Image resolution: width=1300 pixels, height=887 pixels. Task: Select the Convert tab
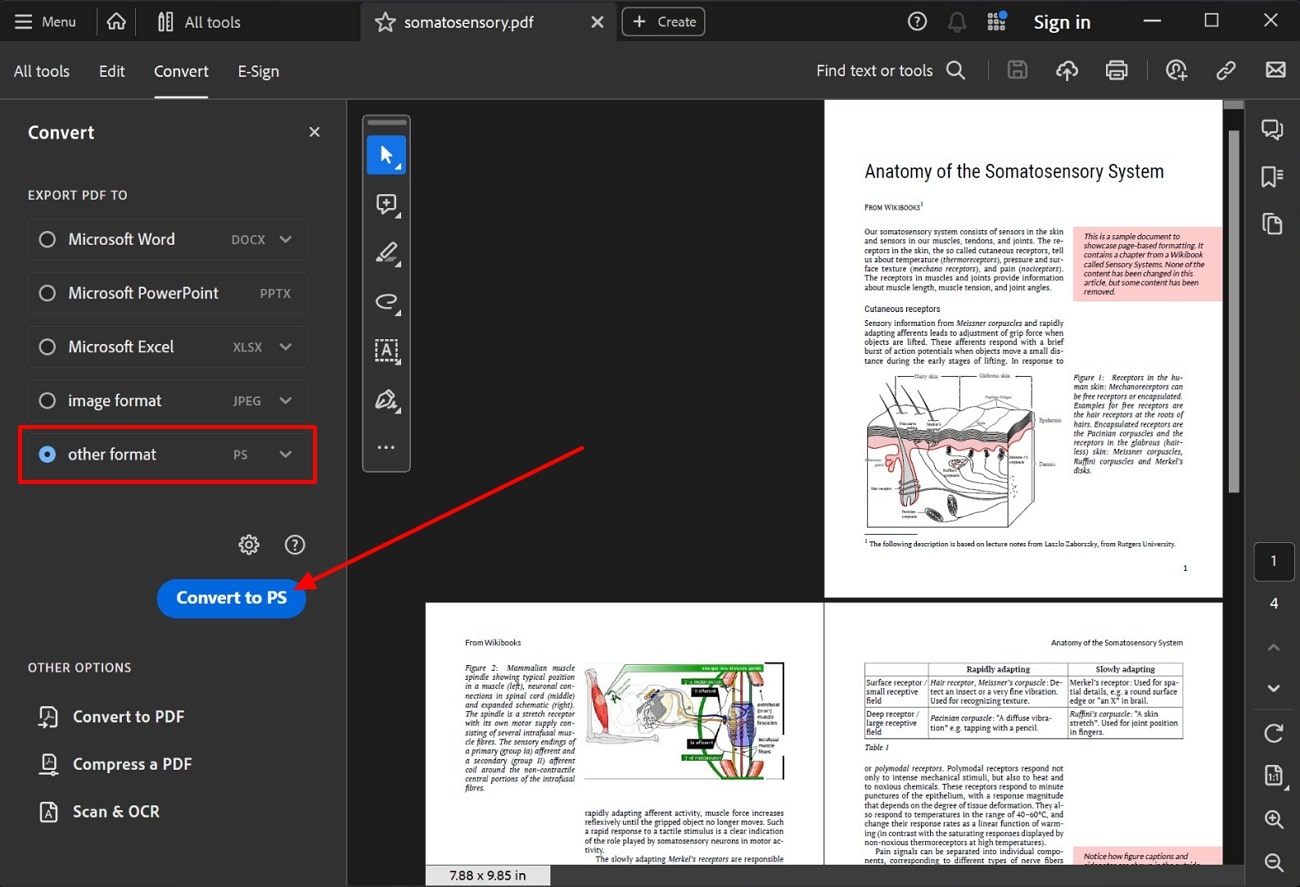point(181,71)
